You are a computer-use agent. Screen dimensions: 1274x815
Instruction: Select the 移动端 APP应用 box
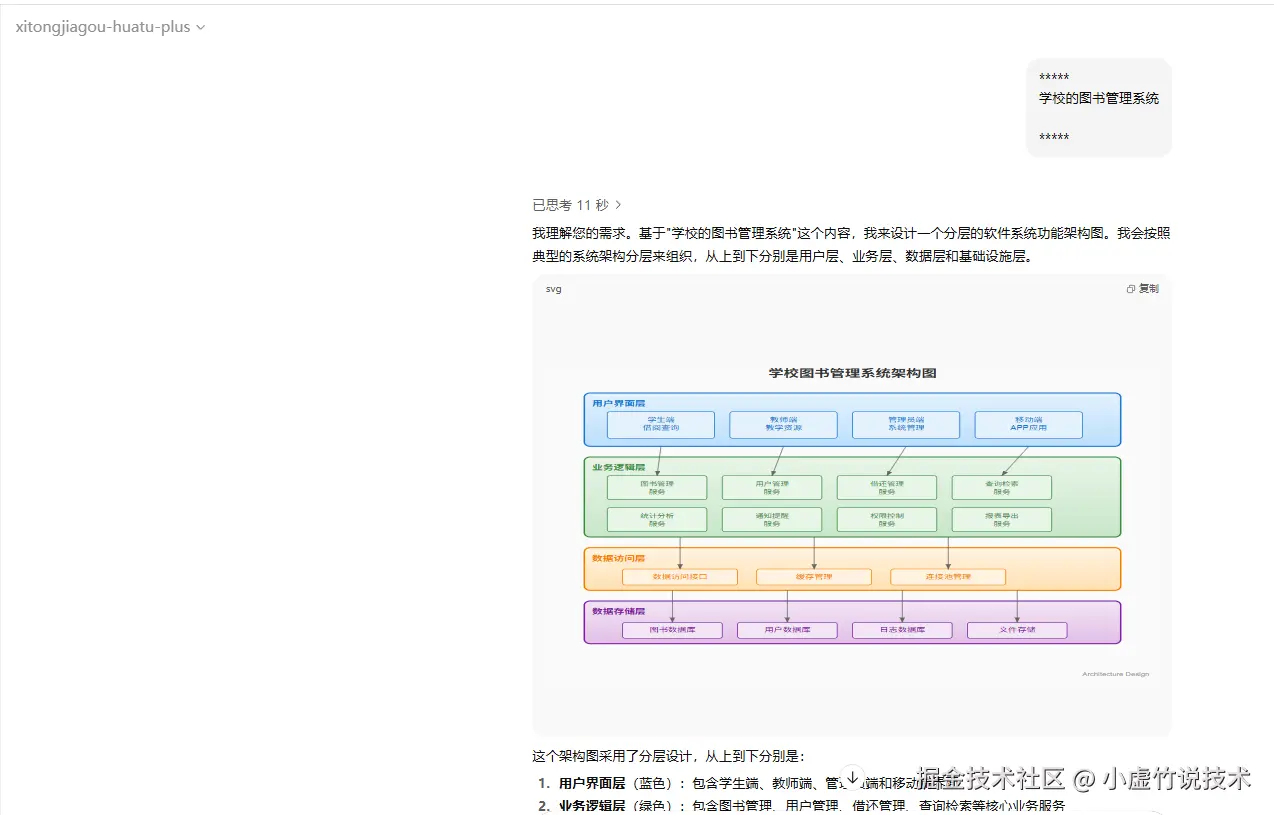pos(1028,424)
